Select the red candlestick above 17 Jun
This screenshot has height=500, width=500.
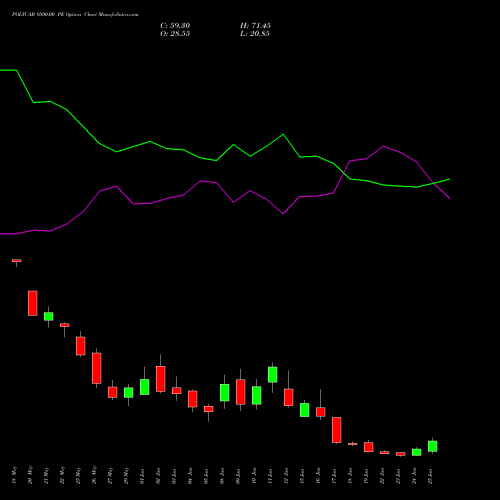click(x=337, y=430)
